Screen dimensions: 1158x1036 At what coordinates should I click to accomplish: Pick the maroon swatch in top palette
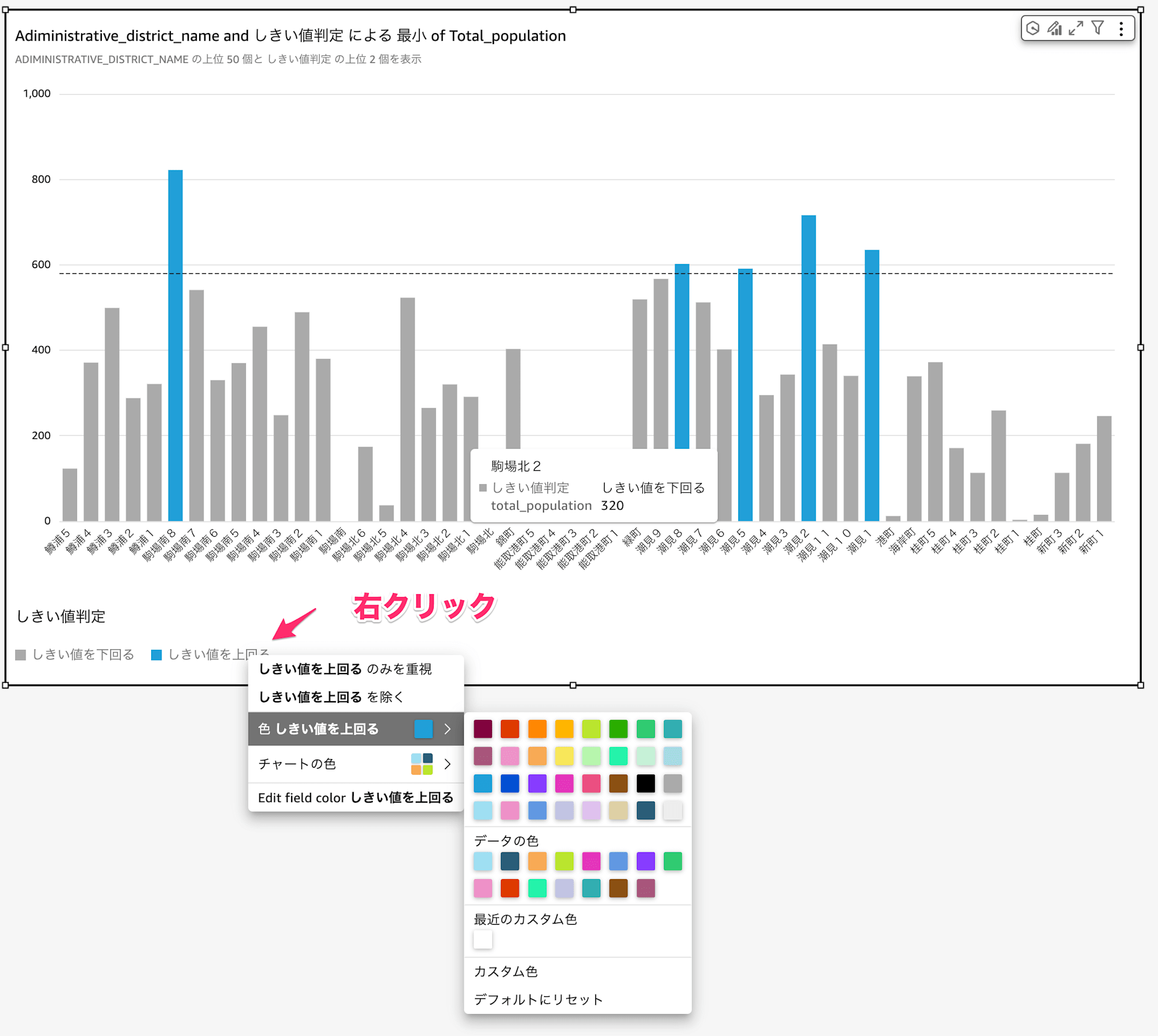[482, 729]
